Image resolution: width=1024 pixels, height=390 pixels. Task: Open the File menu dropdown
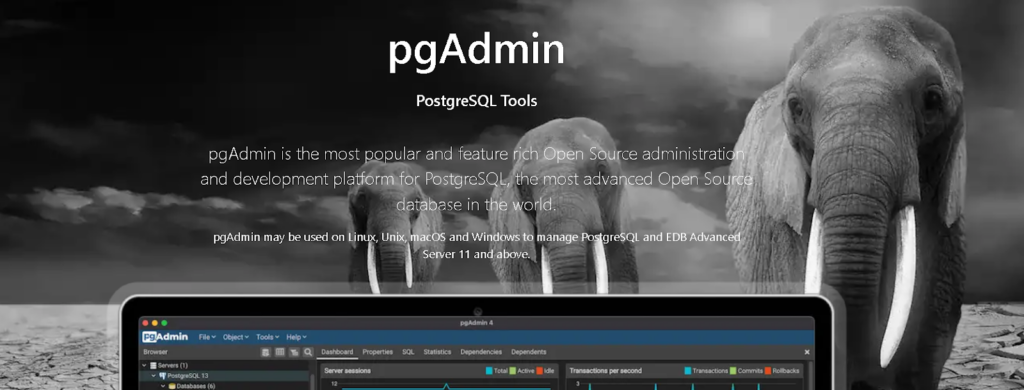click(207, 337)
